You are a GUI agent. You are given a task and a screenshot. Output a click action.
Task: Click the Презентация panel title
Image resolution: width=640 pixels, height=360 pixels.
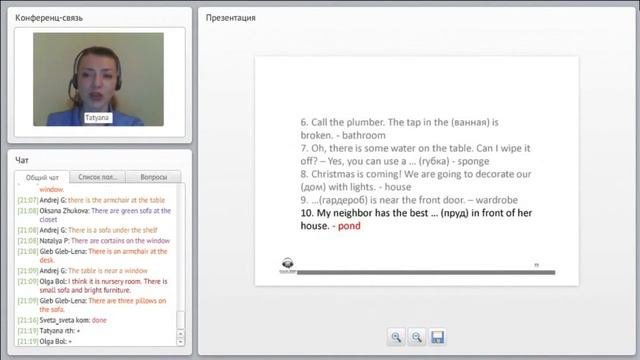[231, 18]
